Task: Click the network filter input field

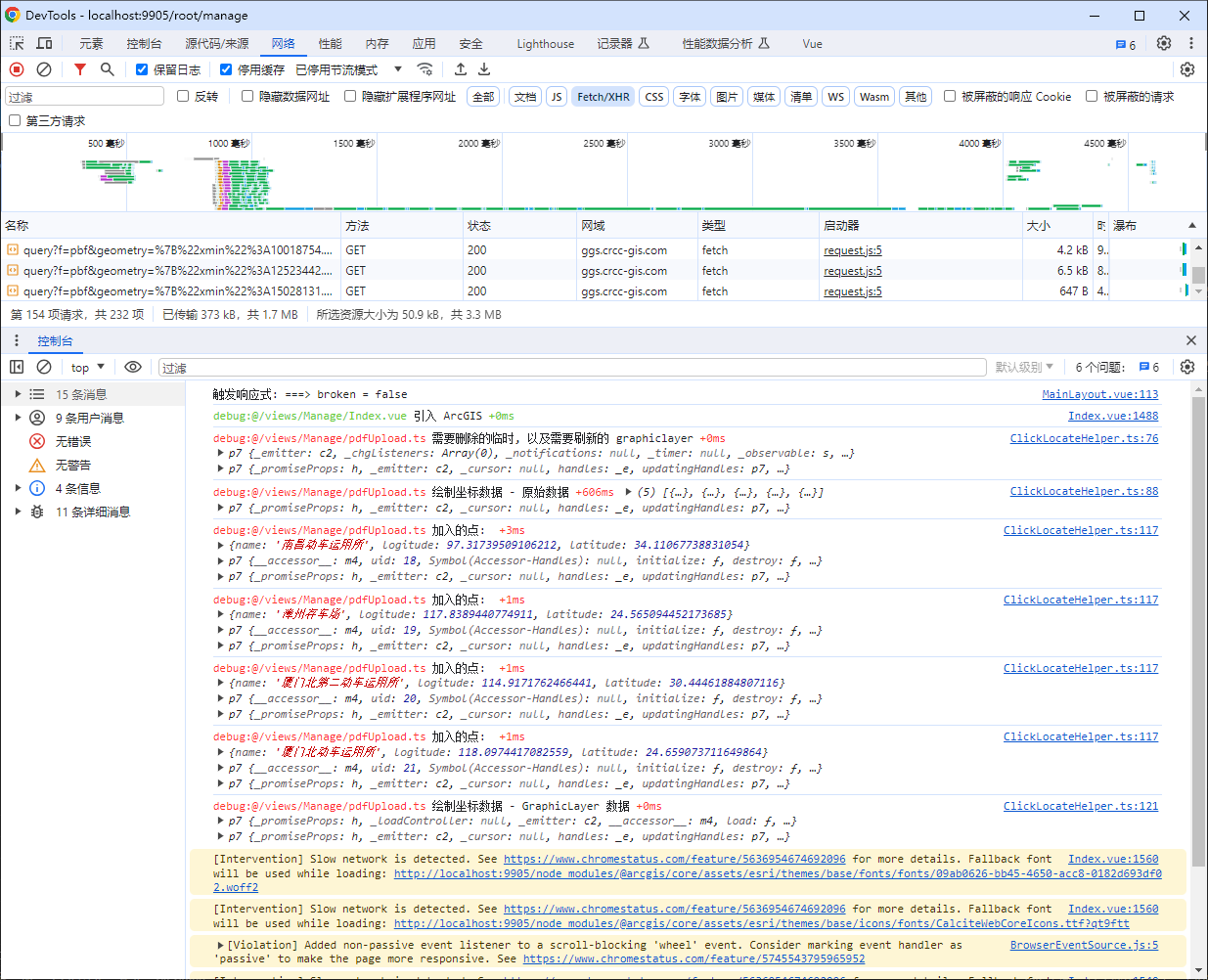Action: [85, 96]
